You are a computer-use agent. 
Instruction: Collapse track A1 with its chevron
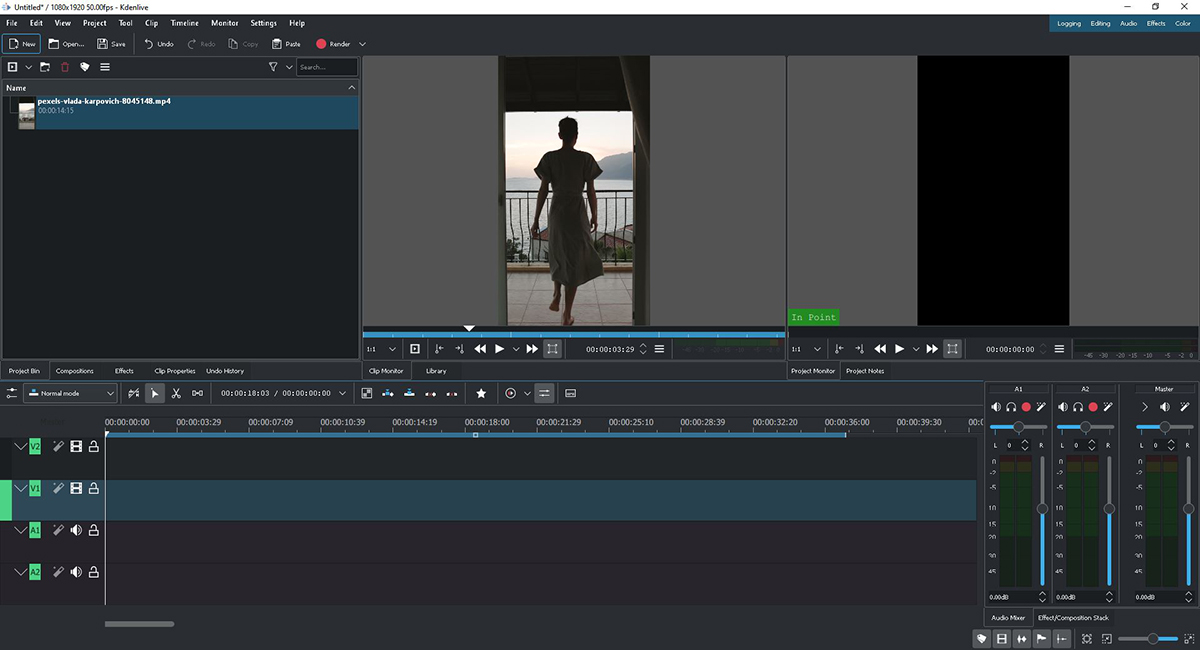[x=20, y=530]
